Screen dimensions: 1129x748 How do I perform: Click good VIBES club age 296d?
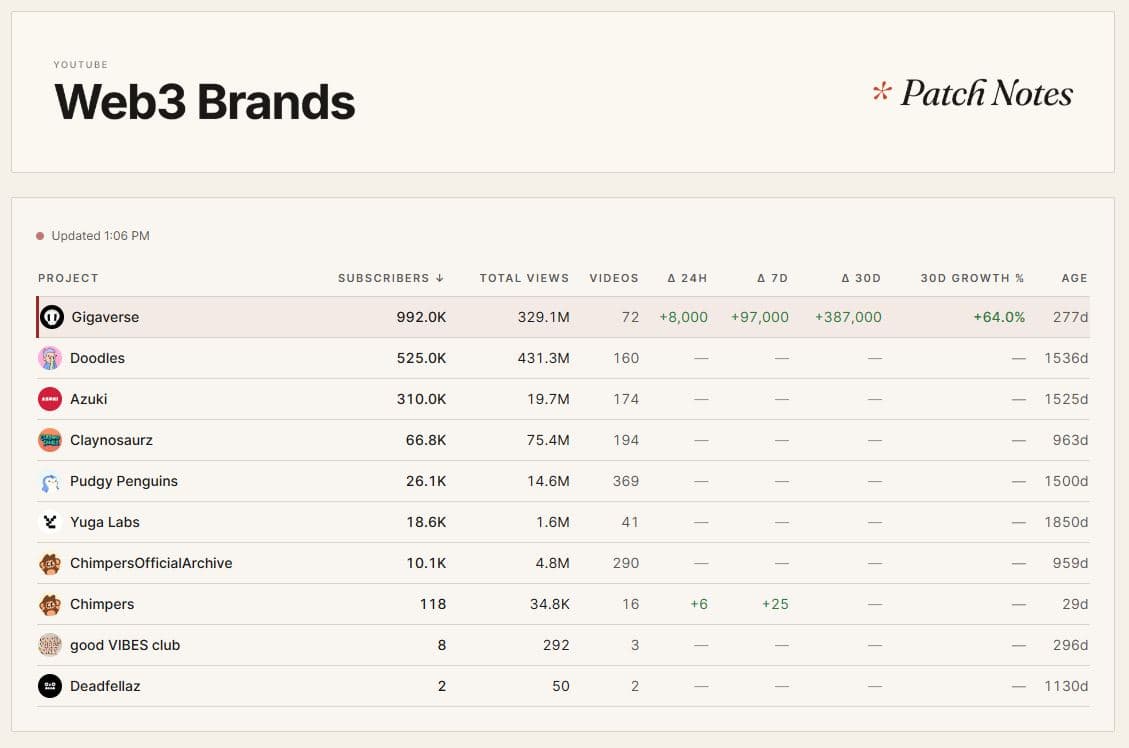[1071, 645]
